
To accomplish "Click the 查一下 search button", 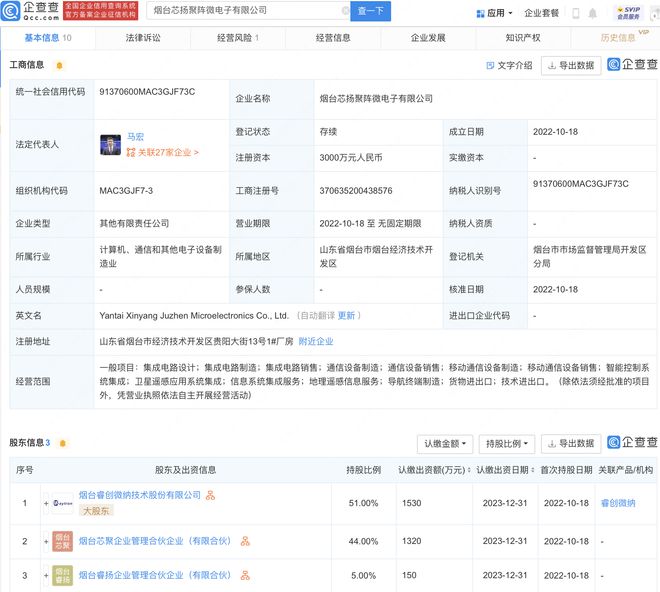I will click(371, 11).
